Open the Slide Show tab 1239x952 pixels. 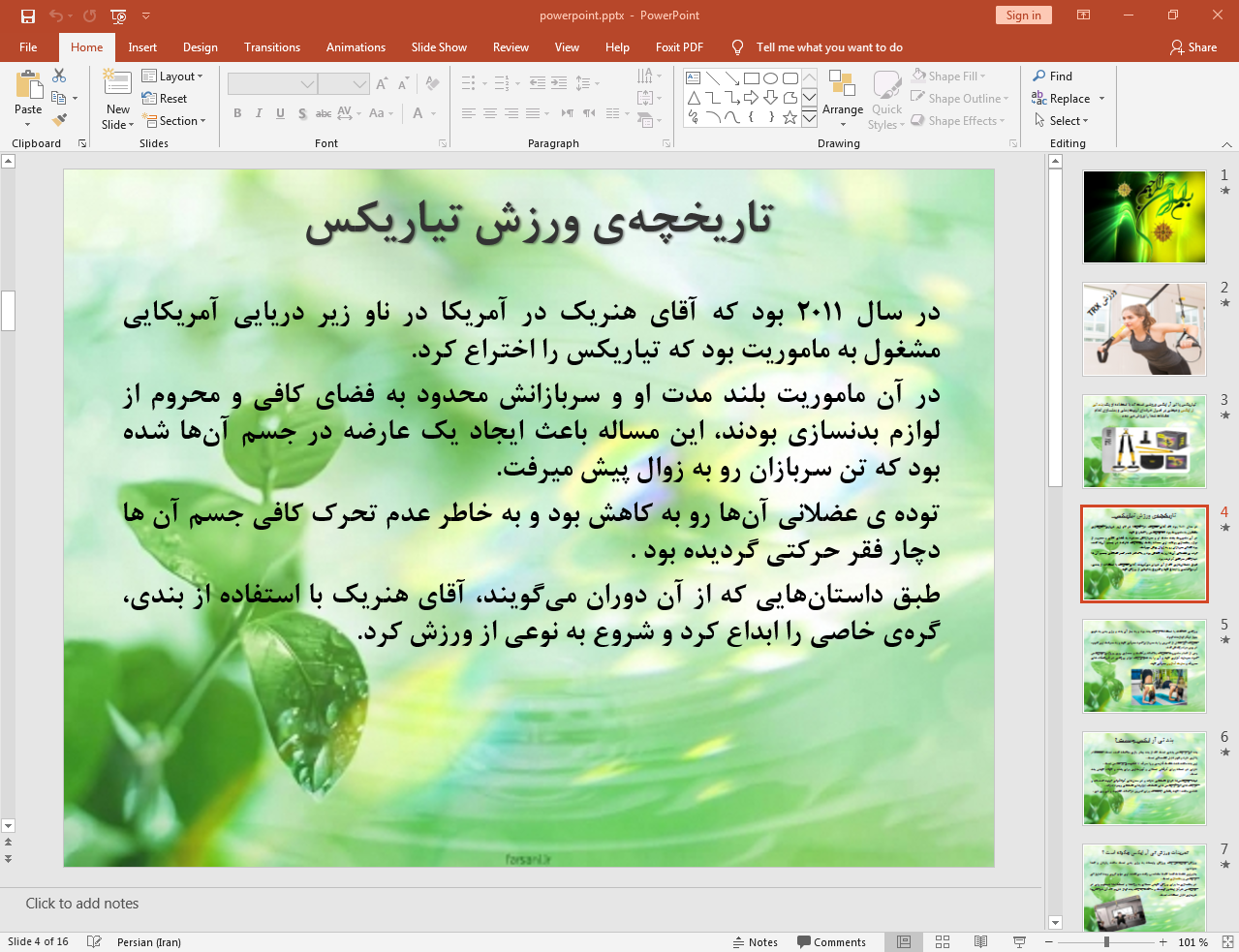point(439,46)
